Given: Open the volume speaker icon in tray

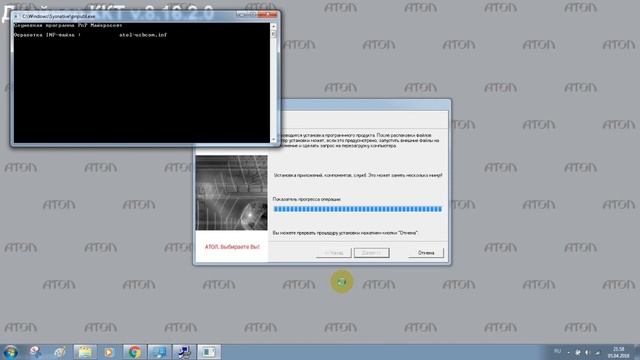Looking at the screenshot, I should point(588,352).
